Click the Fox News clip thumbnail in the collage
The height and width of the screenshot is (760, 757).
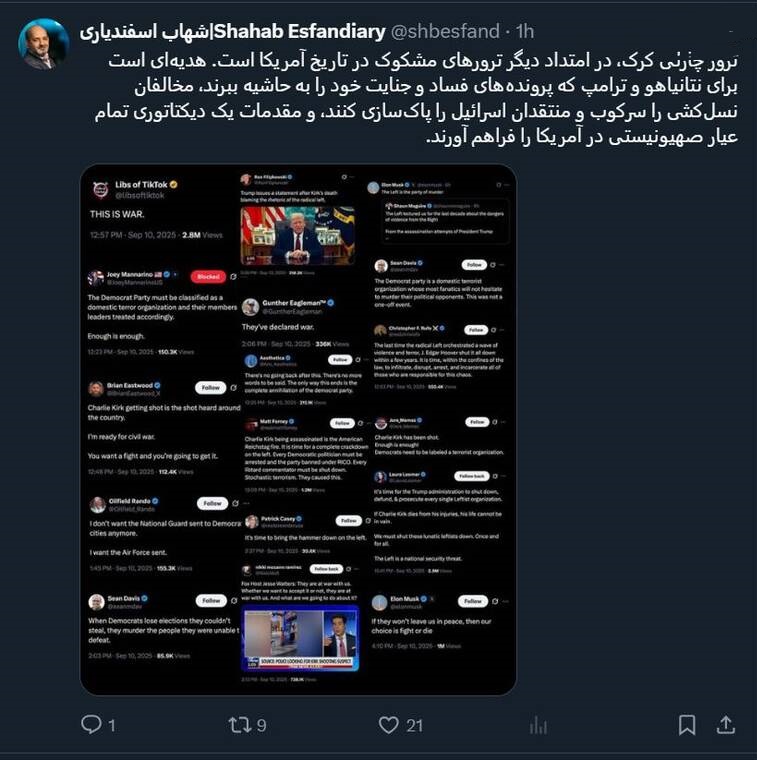click(x=300, y=639)
